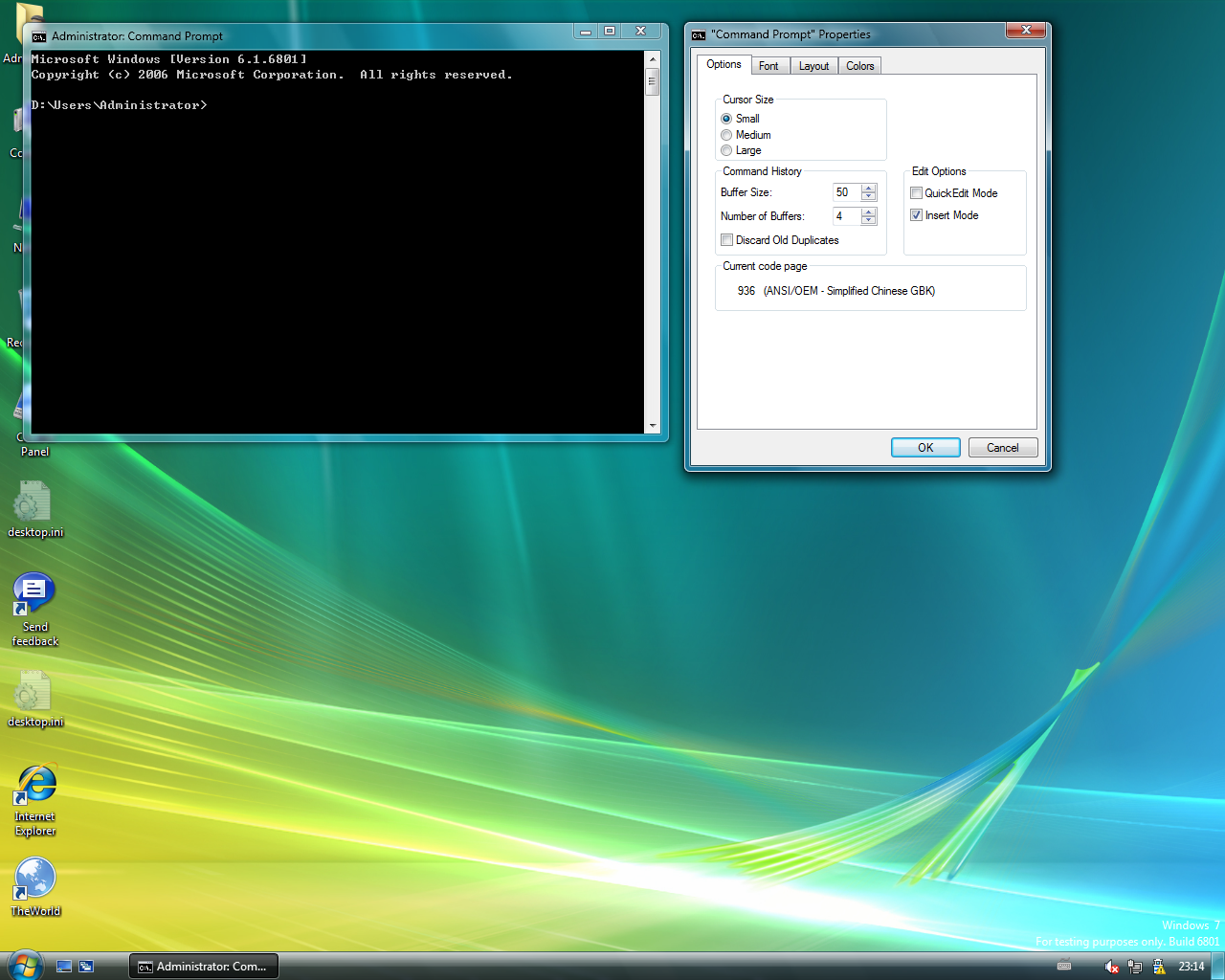This screenshot has width=1225, height=980.
Task: Switch to the Font tab
Action: (768, 66)
